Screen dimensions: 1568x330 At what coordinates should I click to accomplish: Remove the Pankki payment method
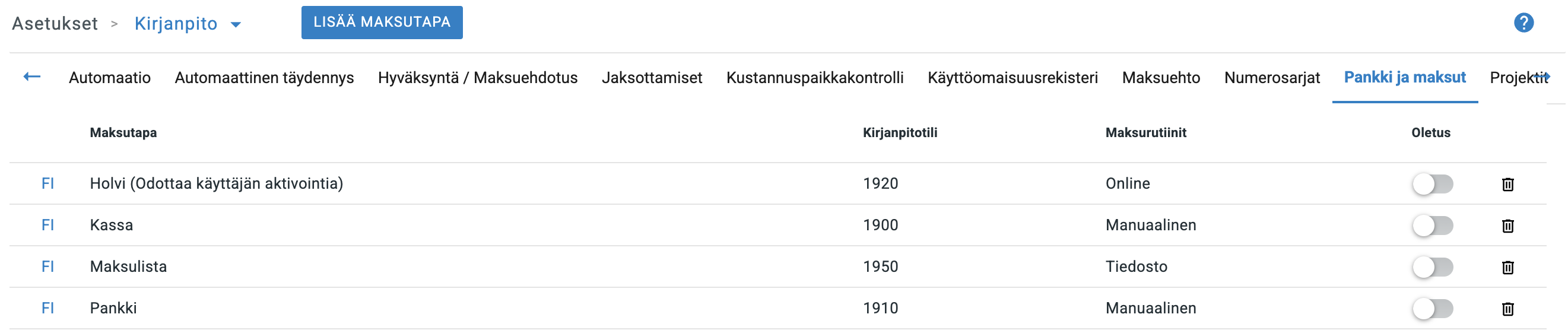1507,309
